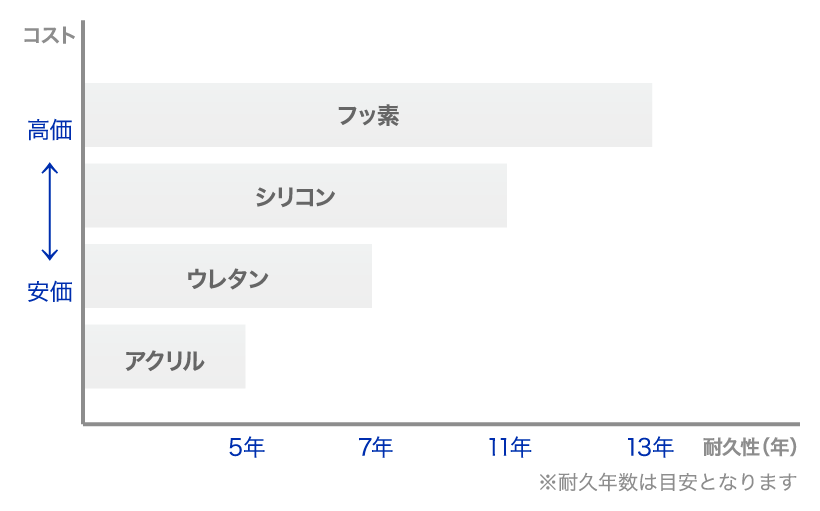
Task: Click the ウレタン text label
Action: pyautogui.click(x=227, y=278)
